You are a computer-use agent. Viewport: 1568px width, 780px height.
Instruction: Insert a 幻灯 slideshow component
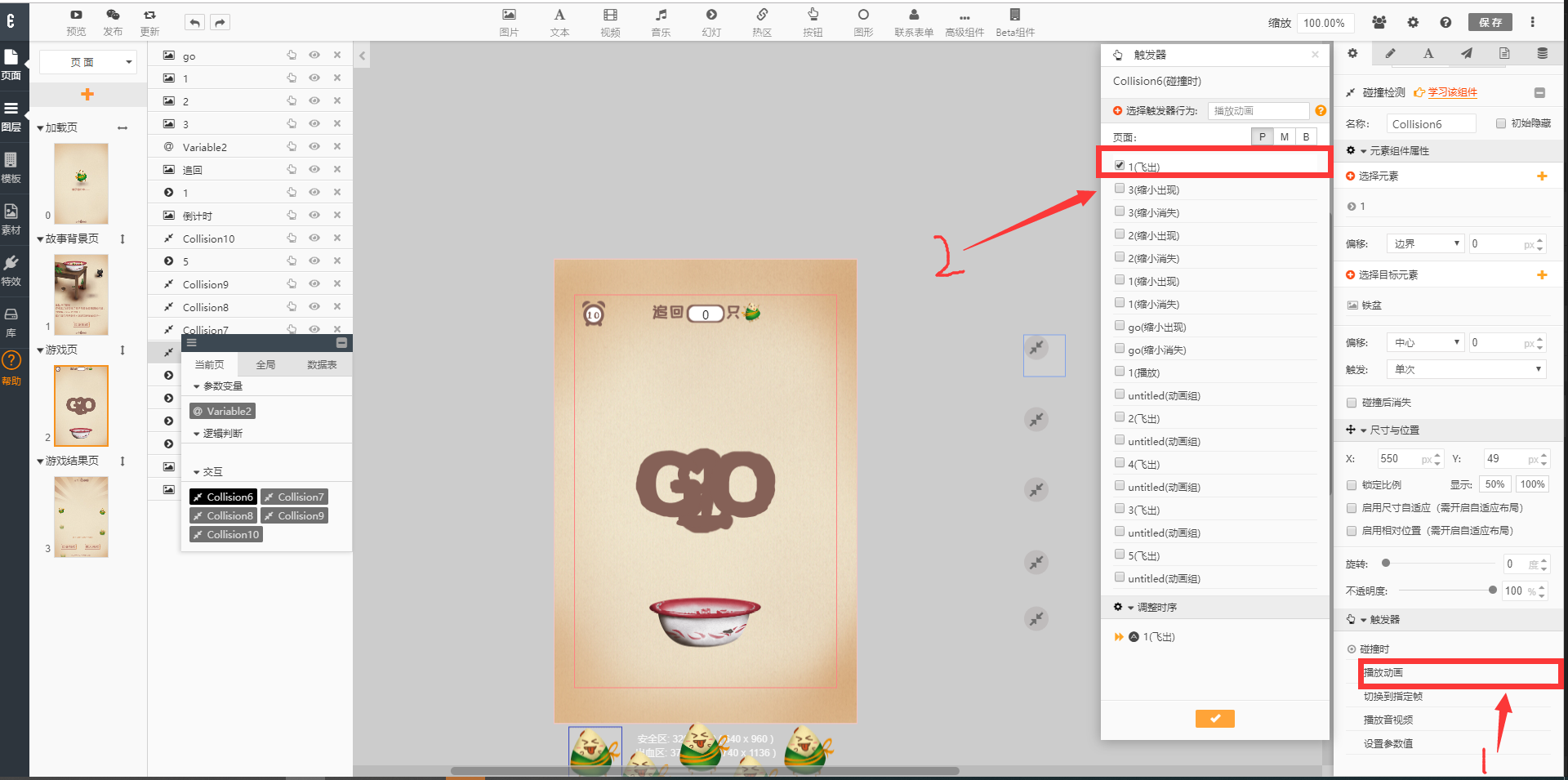[x=711, y=22]
